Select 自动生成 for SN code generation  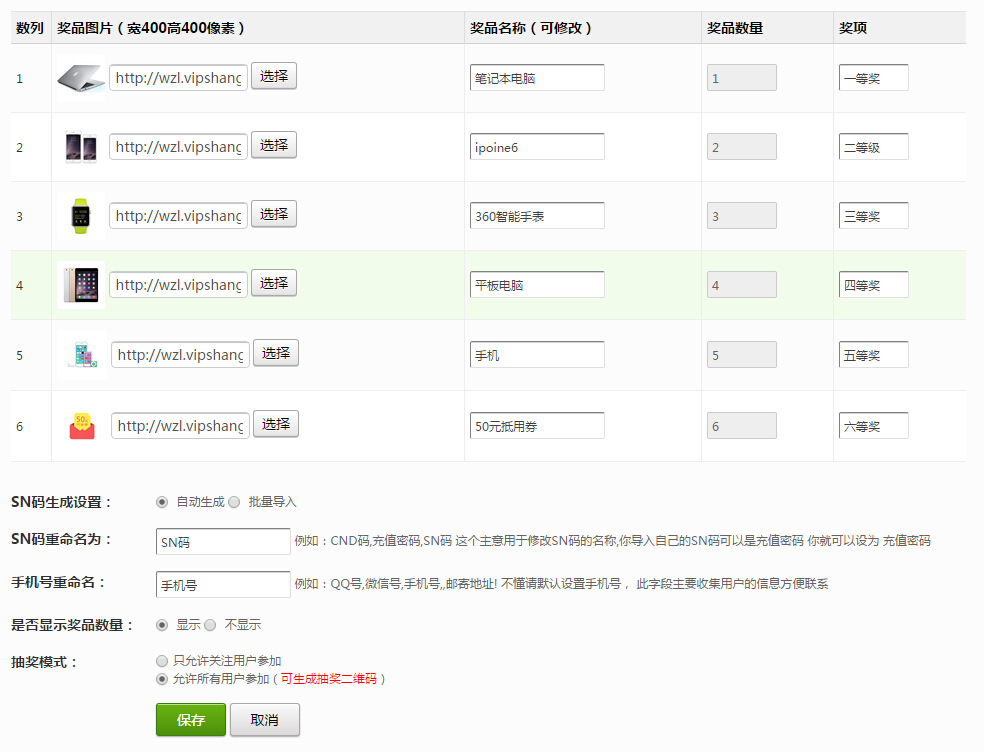coord(162,502)
